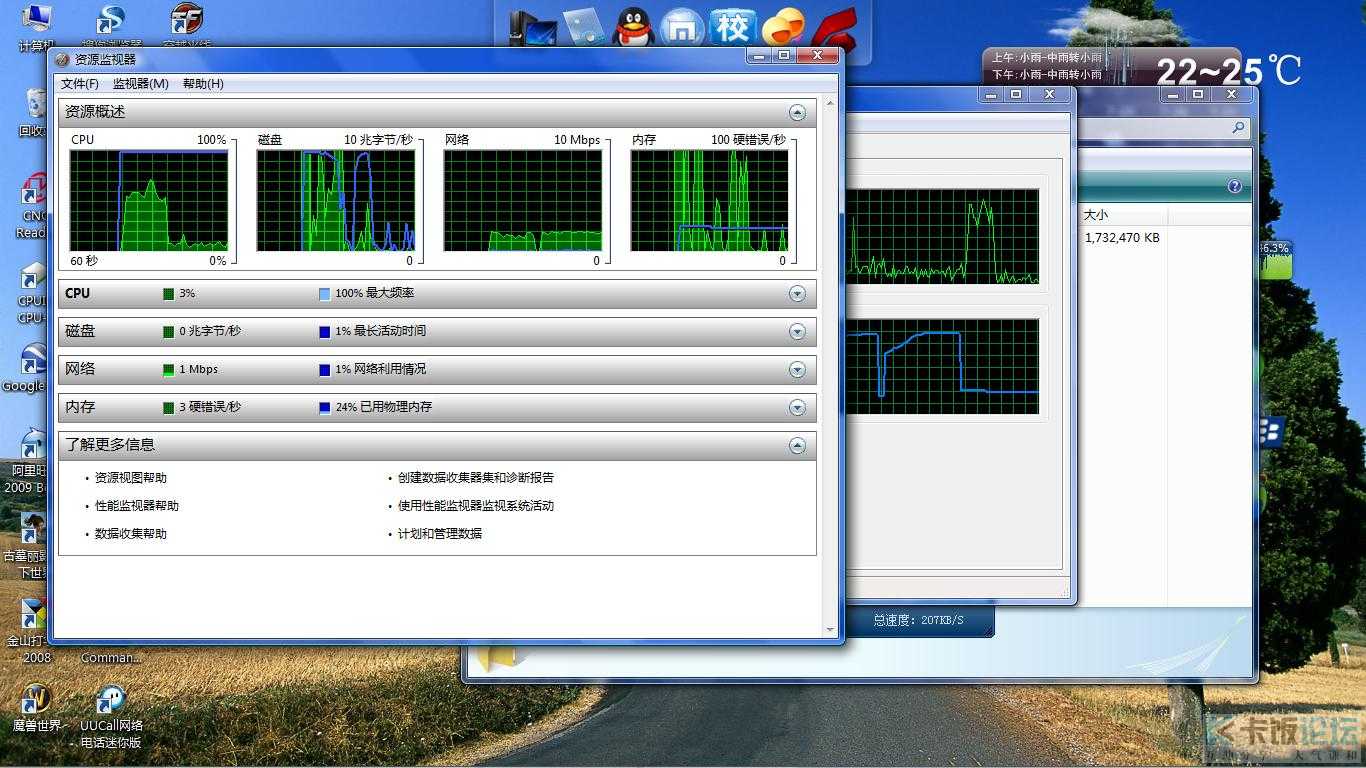1366x768 pixels.
Task: Open the computer icon in top dock
Action: (x=532, y=28)
